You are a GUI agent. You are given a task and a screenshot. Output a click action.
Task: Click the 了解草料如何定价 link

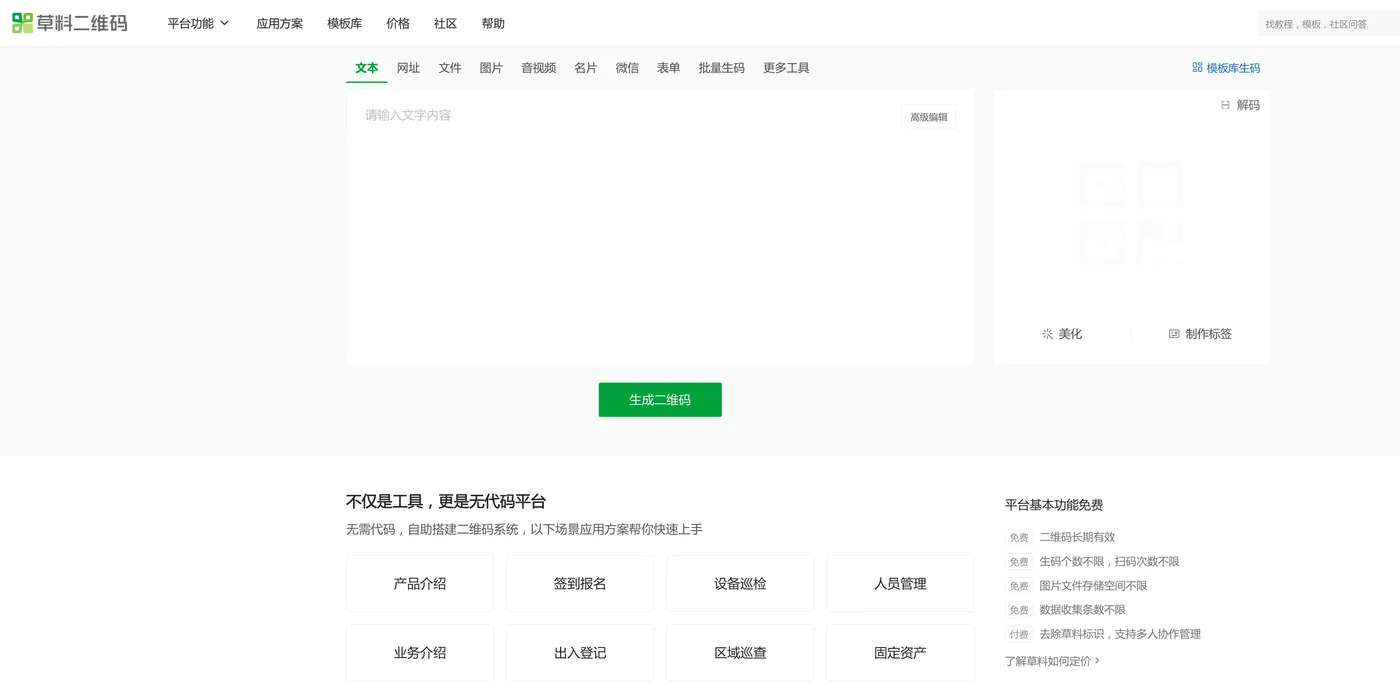click(1052, 661)
